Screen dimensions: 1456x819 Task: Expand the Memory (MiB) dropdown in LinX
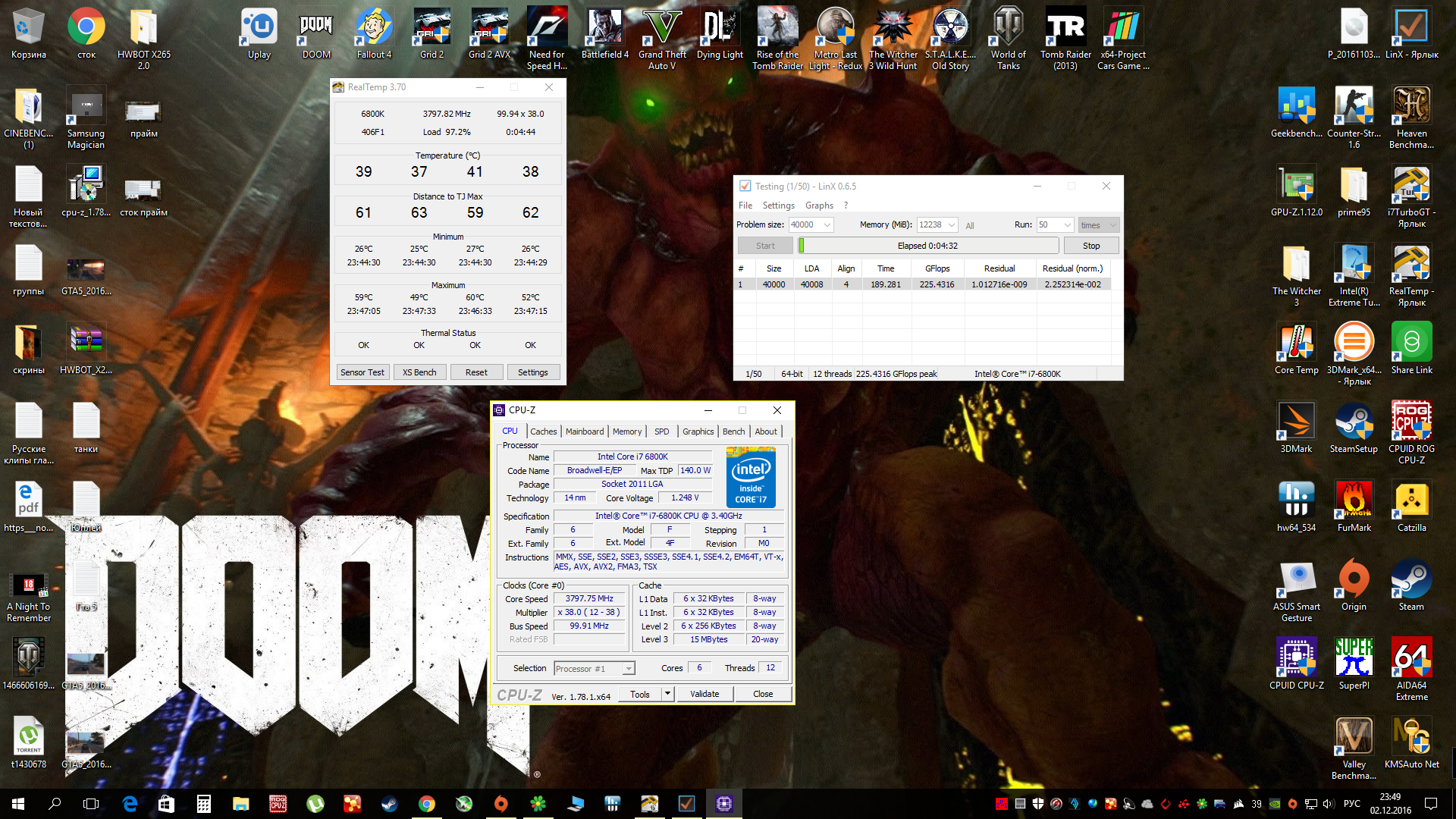[x=951, y=225]
